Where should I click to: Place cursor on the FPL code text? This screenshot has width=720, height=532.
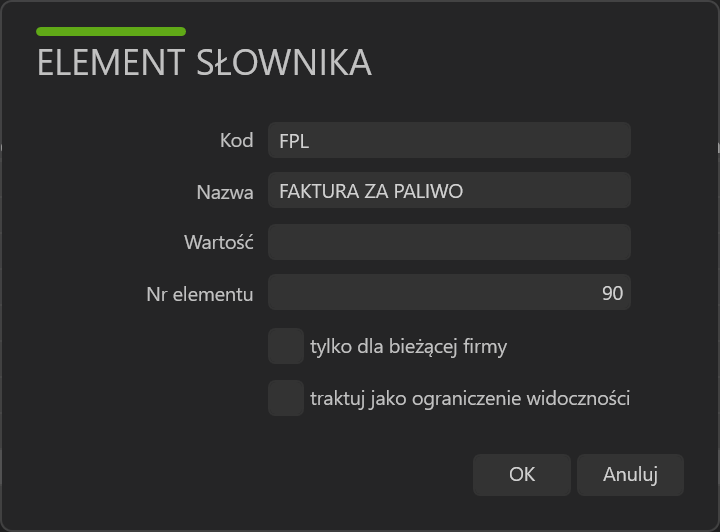294,141
